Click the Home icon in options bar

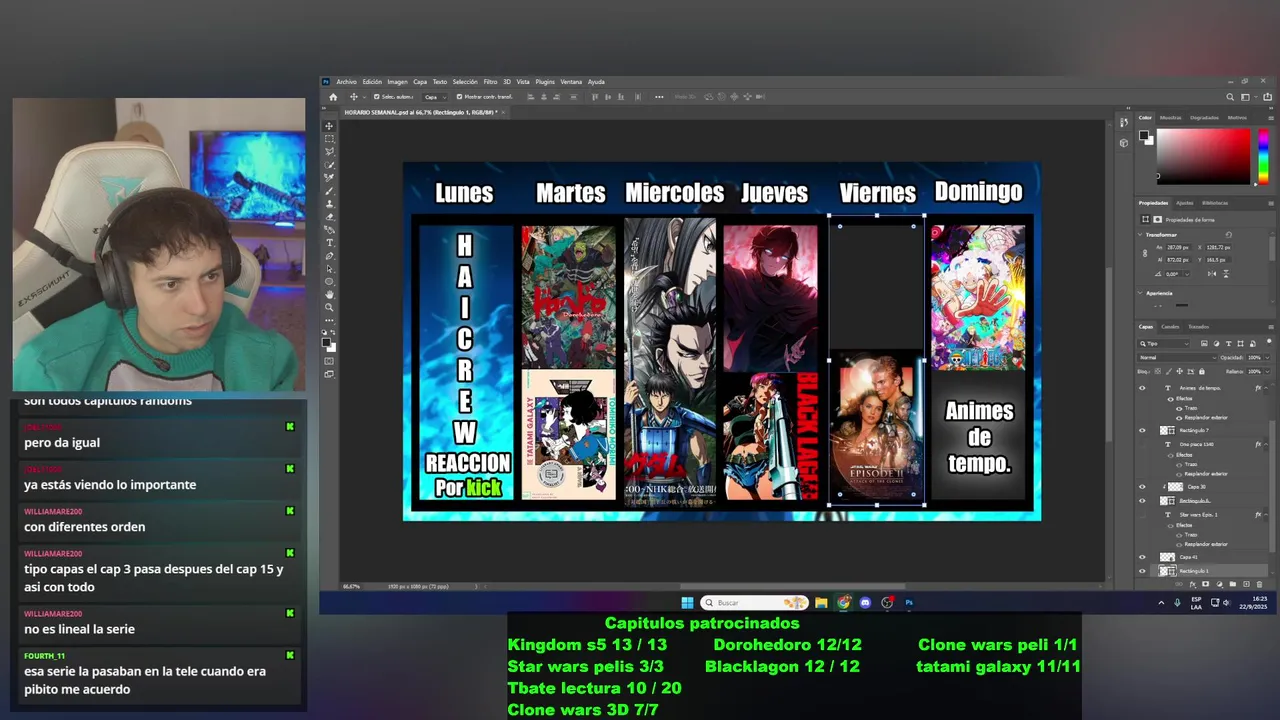[x=334, y=97]
